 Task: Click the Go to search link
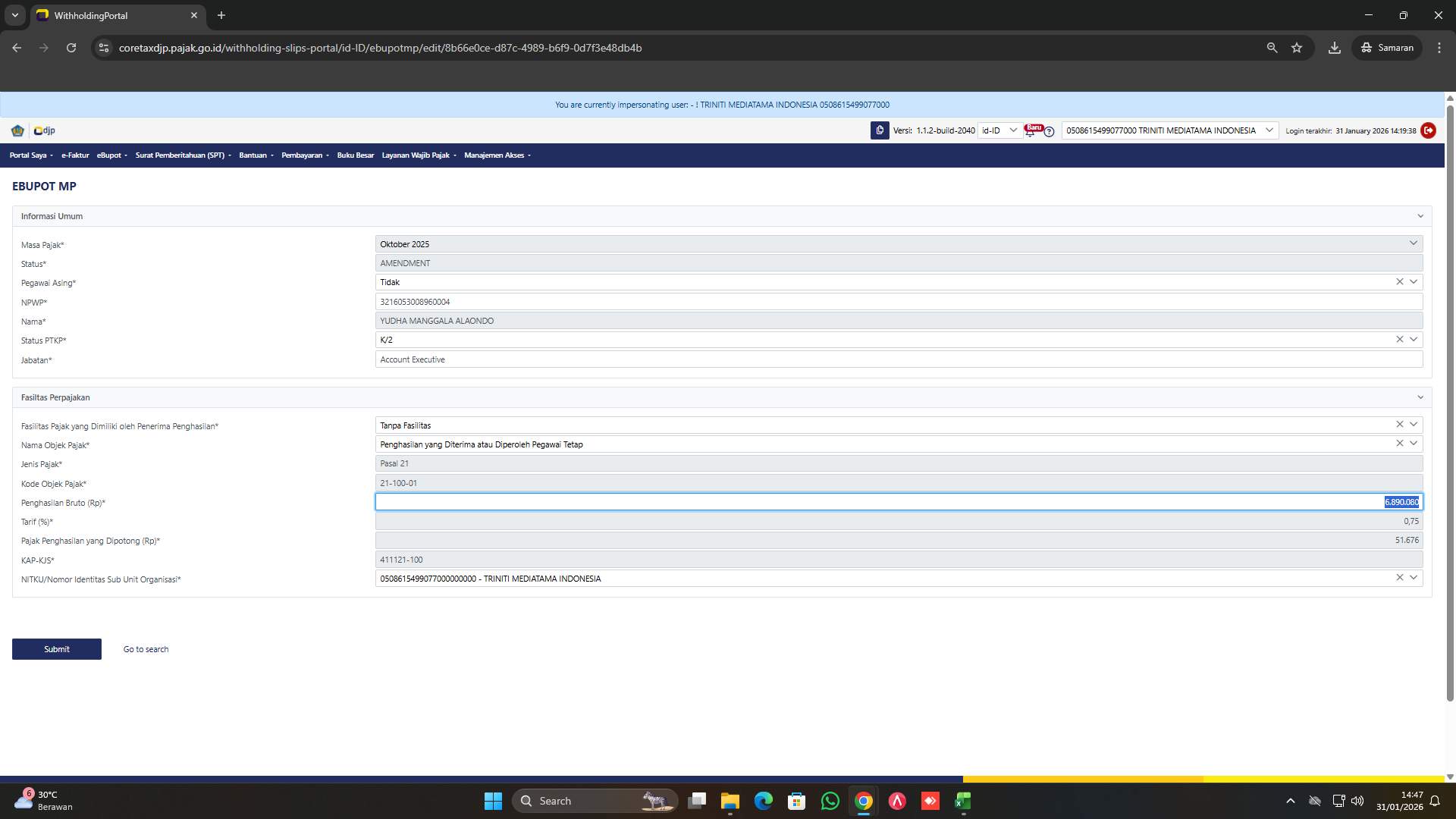(145, 649)
